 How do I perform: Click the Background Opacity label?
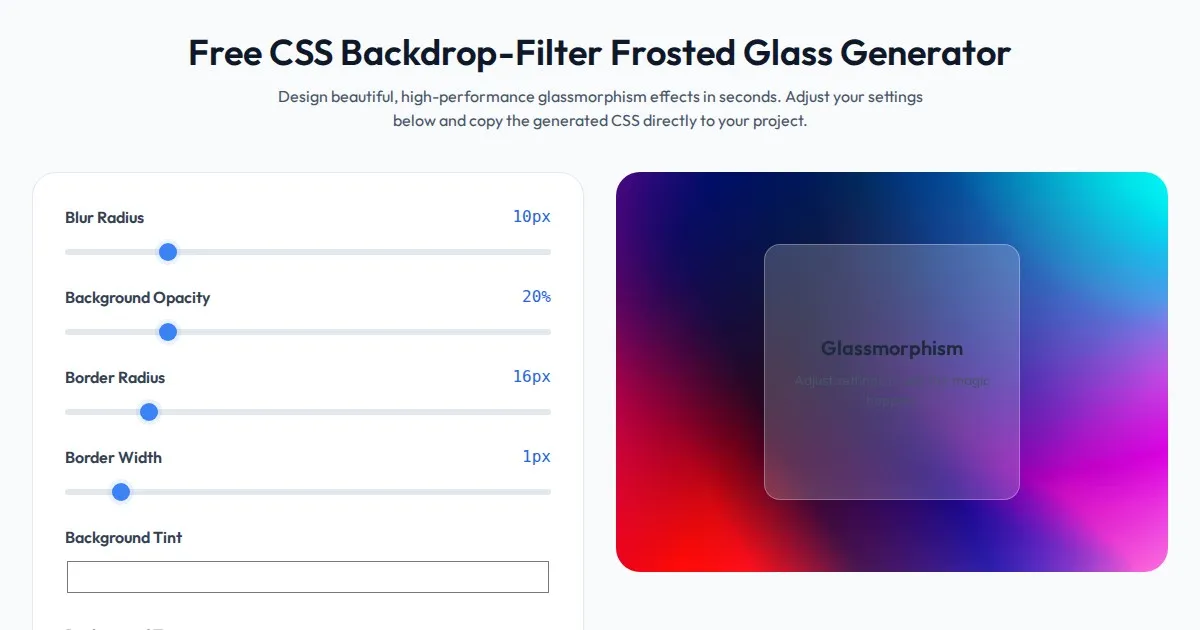pos(138,298)
